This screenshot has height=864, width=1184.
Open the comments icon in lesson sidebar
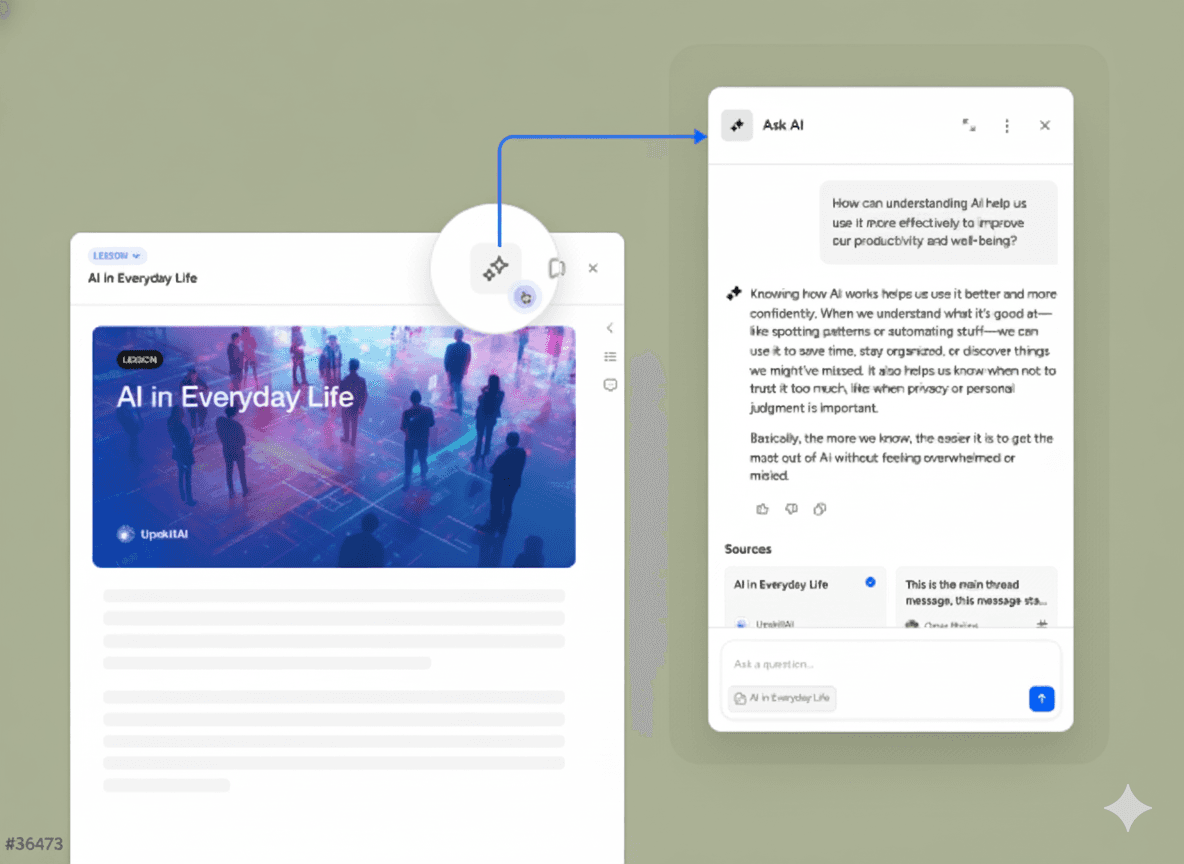tap(610, 385)
